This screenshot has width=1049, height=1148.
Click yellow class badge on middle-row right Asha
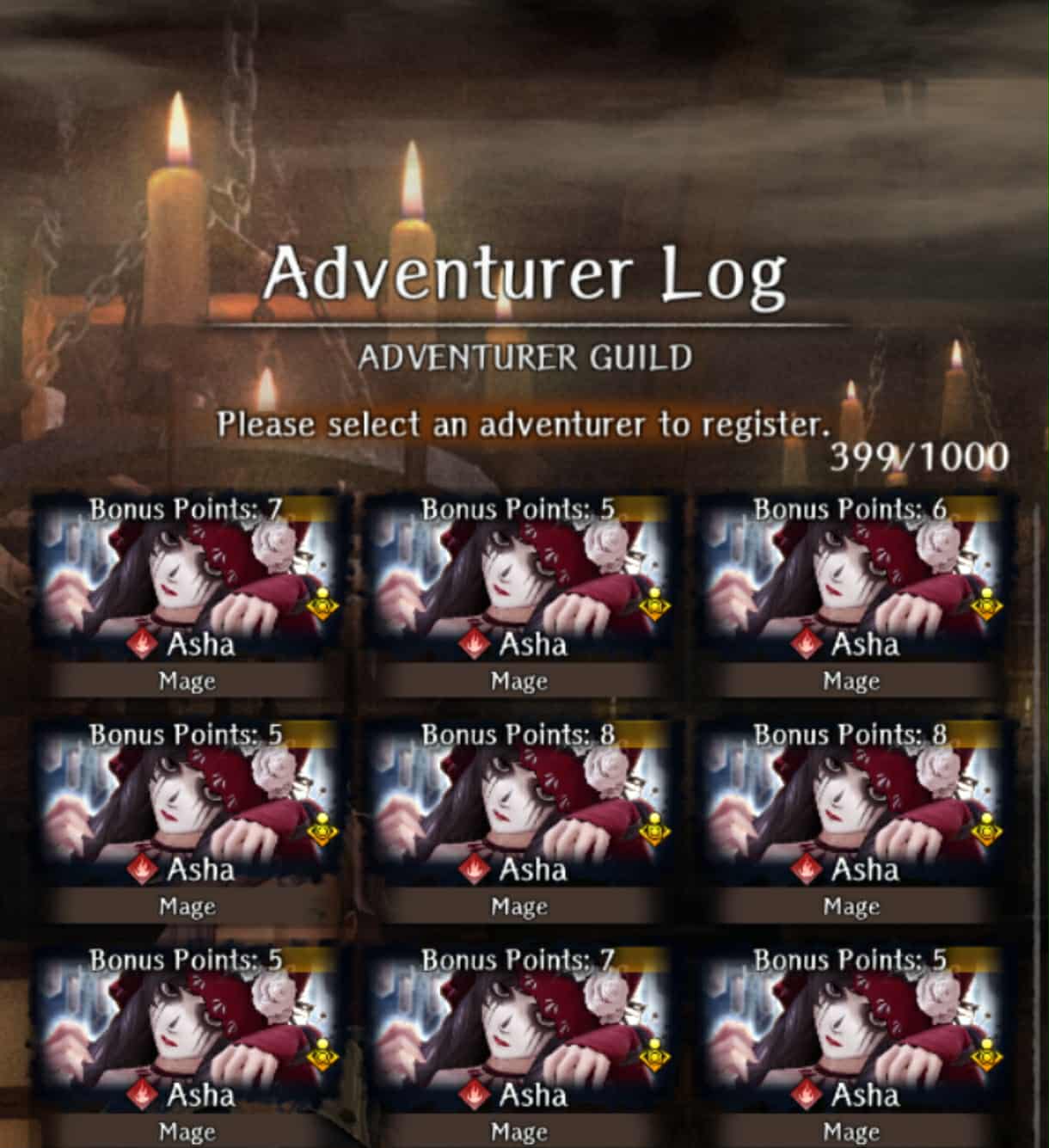pos(987,829)
